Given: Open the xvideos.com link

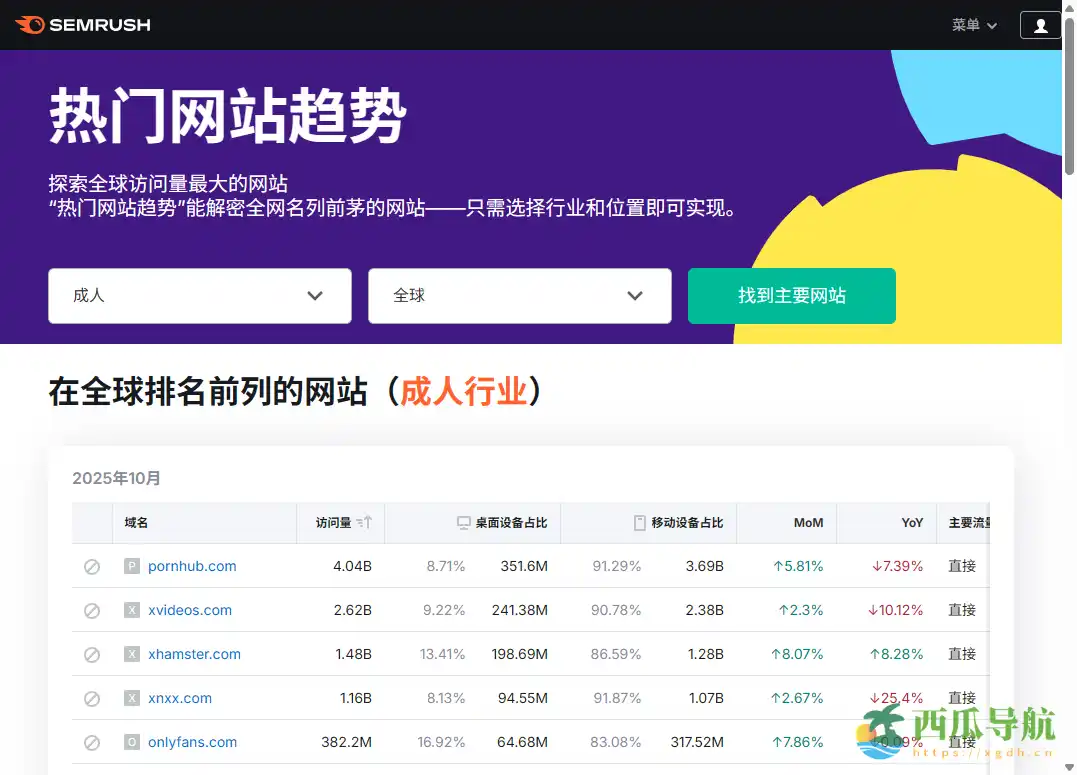Looking at the screenshot, I should tap(191, 610).
